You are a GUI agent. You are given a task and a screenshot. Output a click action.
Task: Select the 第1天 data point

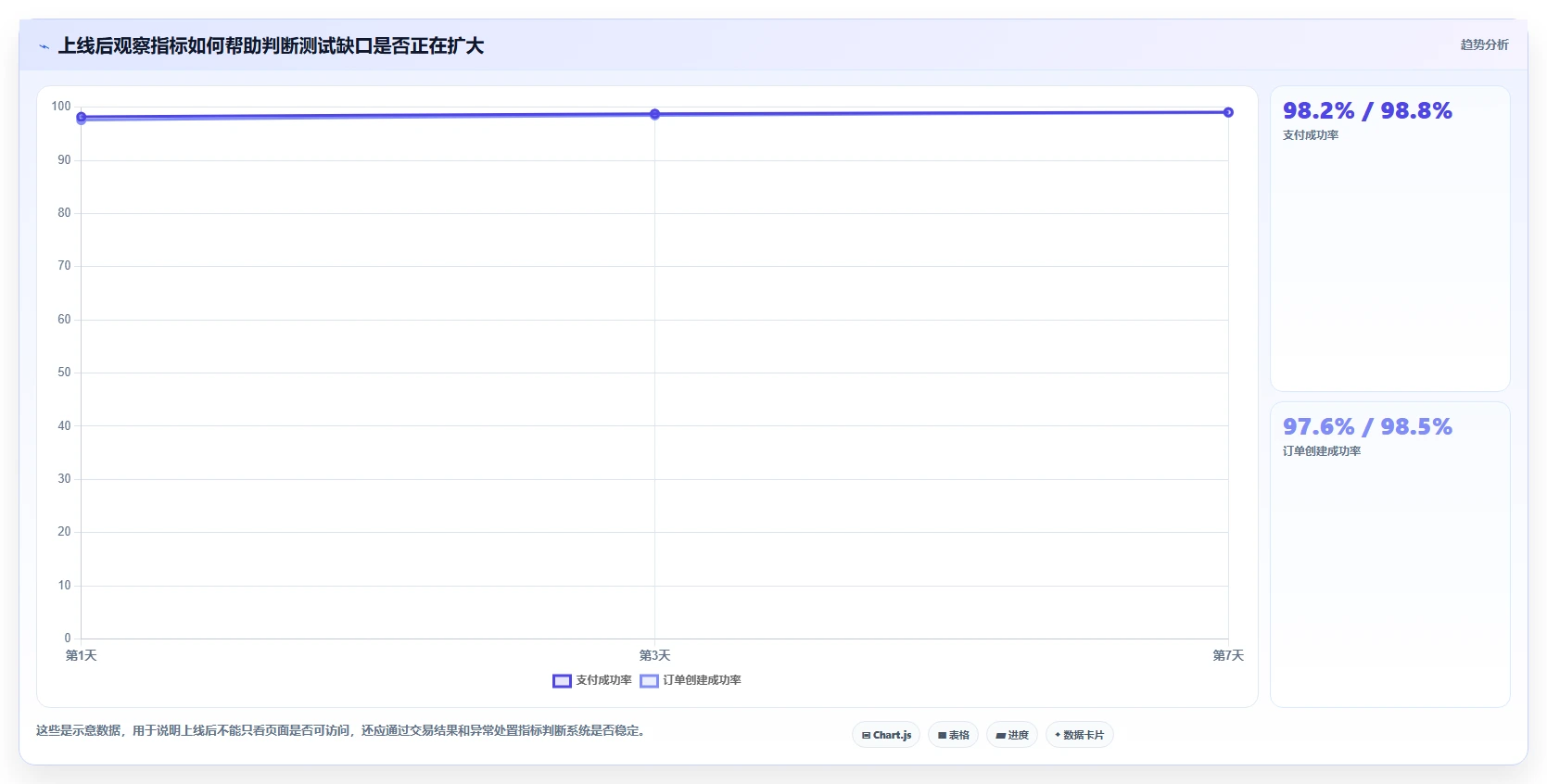tap(82, 118)
